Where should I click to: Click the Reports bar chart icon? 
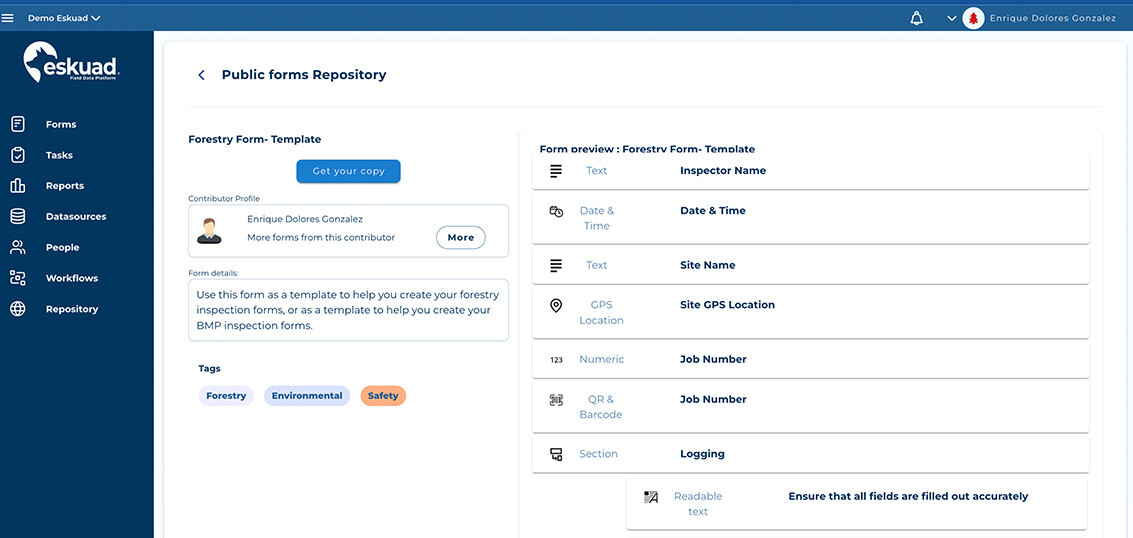pyautogui.click(x=18, y=186)
